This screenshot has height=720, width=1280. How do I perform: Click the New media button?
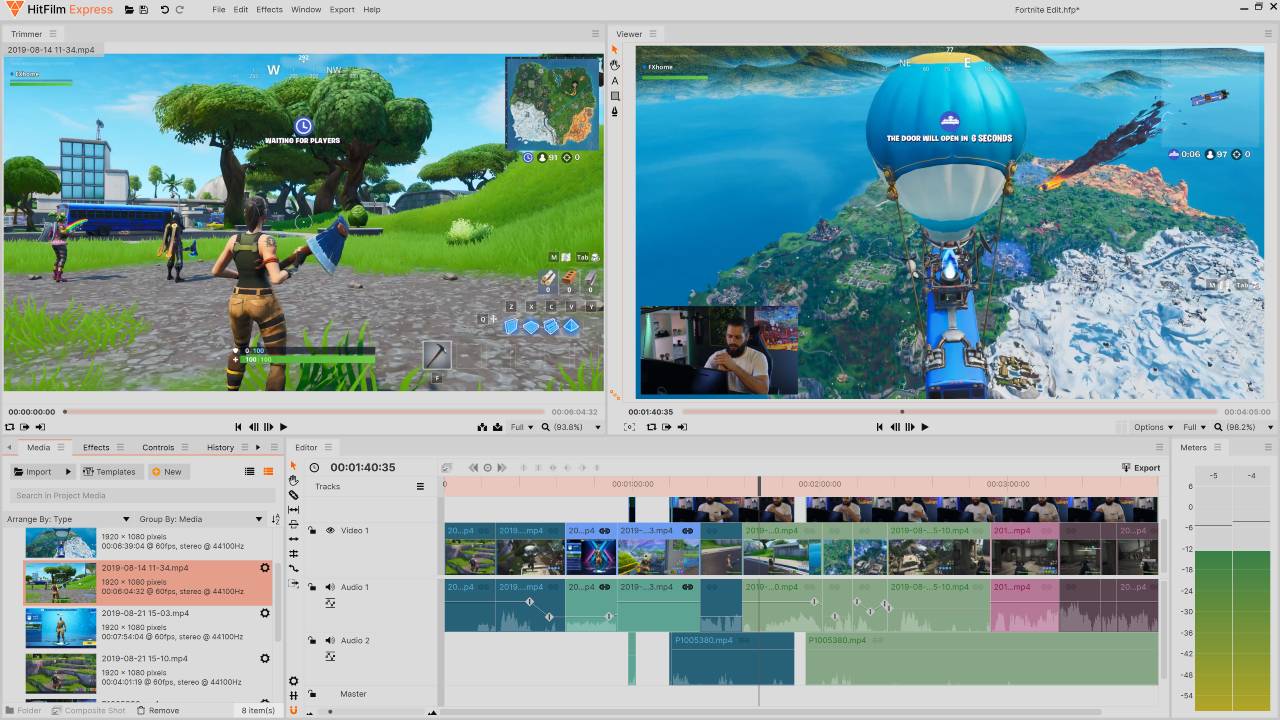(x=167, y=472)
